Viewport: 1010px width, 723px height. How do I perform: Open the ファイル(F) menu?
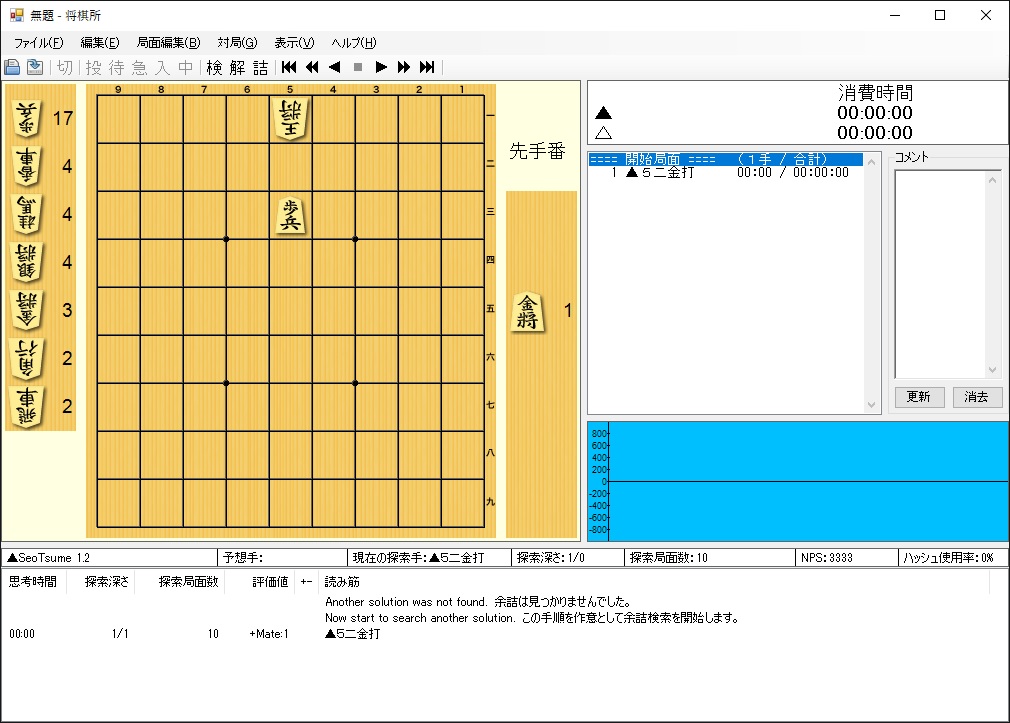(38, 42)
